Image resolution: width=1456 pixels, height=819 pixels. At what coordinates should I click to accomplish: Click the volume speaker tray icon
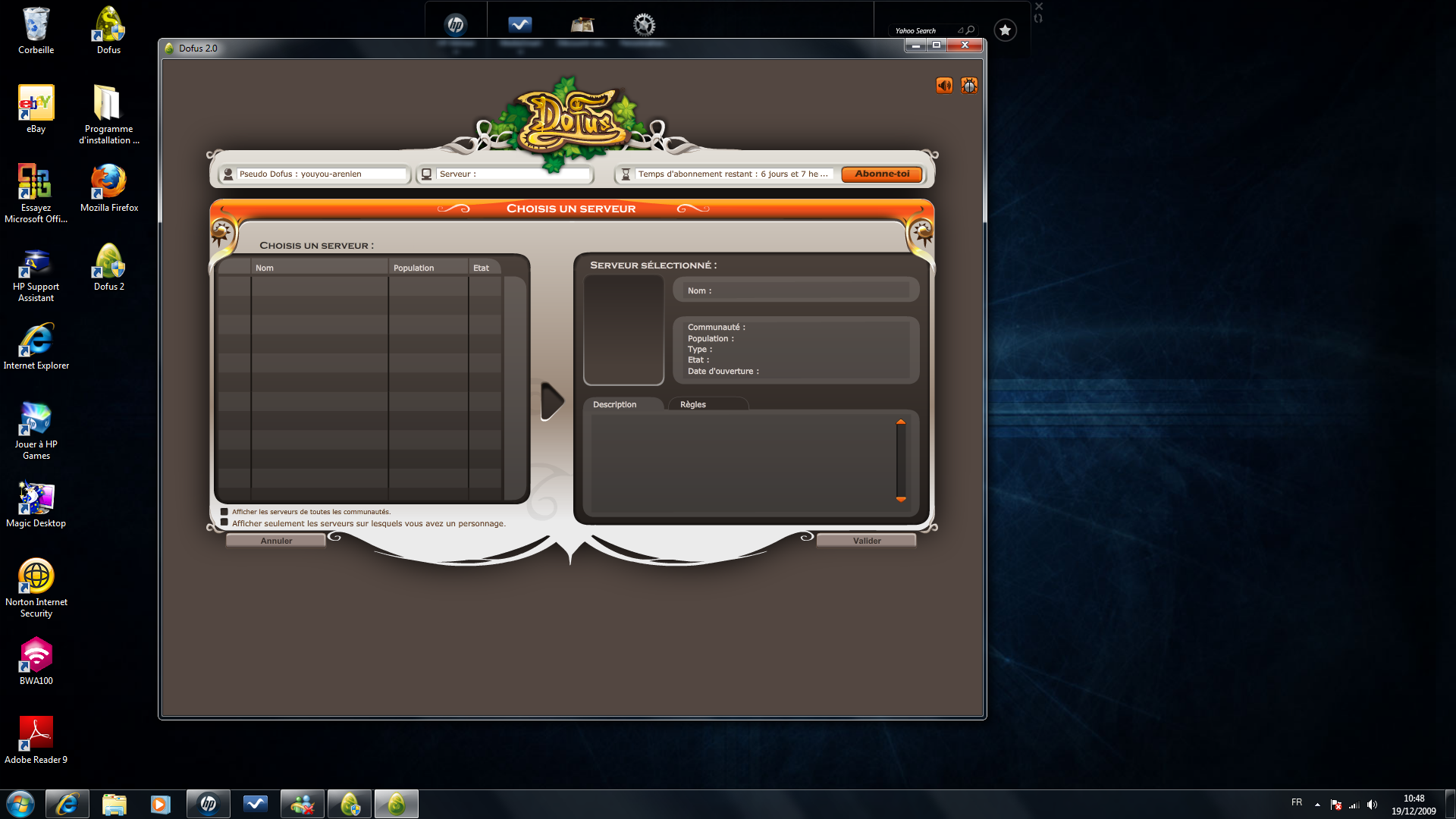point(1373,805)
